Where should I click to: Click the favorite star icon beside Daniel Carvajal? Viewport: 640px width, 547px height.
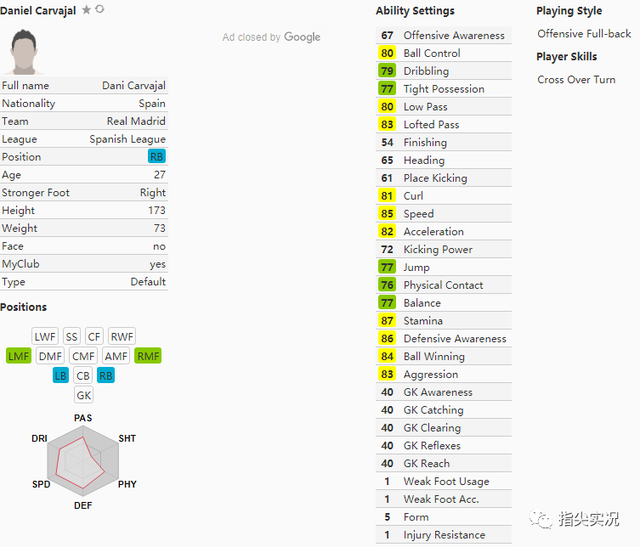(x=86, y=9)
